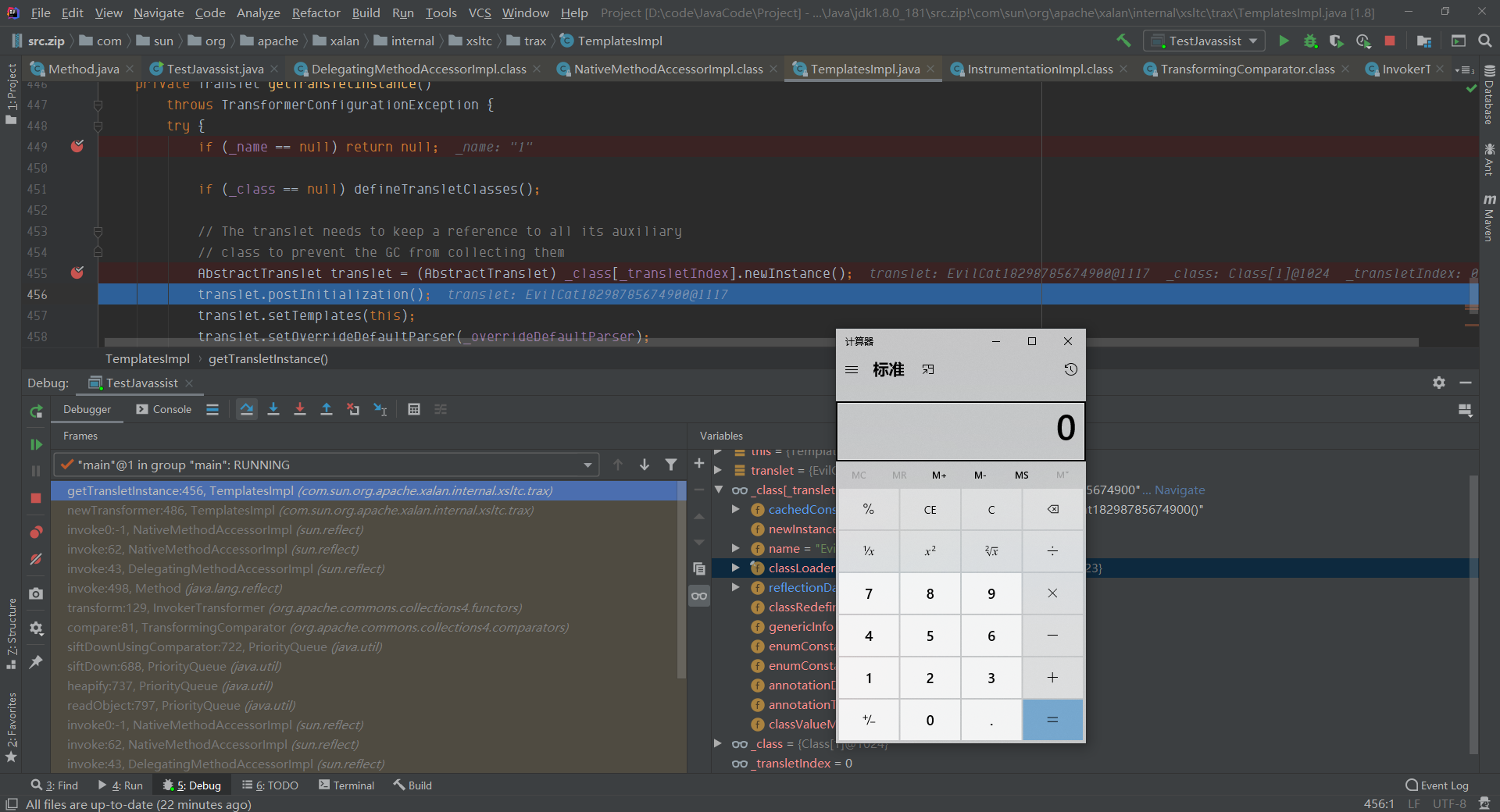Open Evaluate Expression calculator icon

(x=414, y=409)
